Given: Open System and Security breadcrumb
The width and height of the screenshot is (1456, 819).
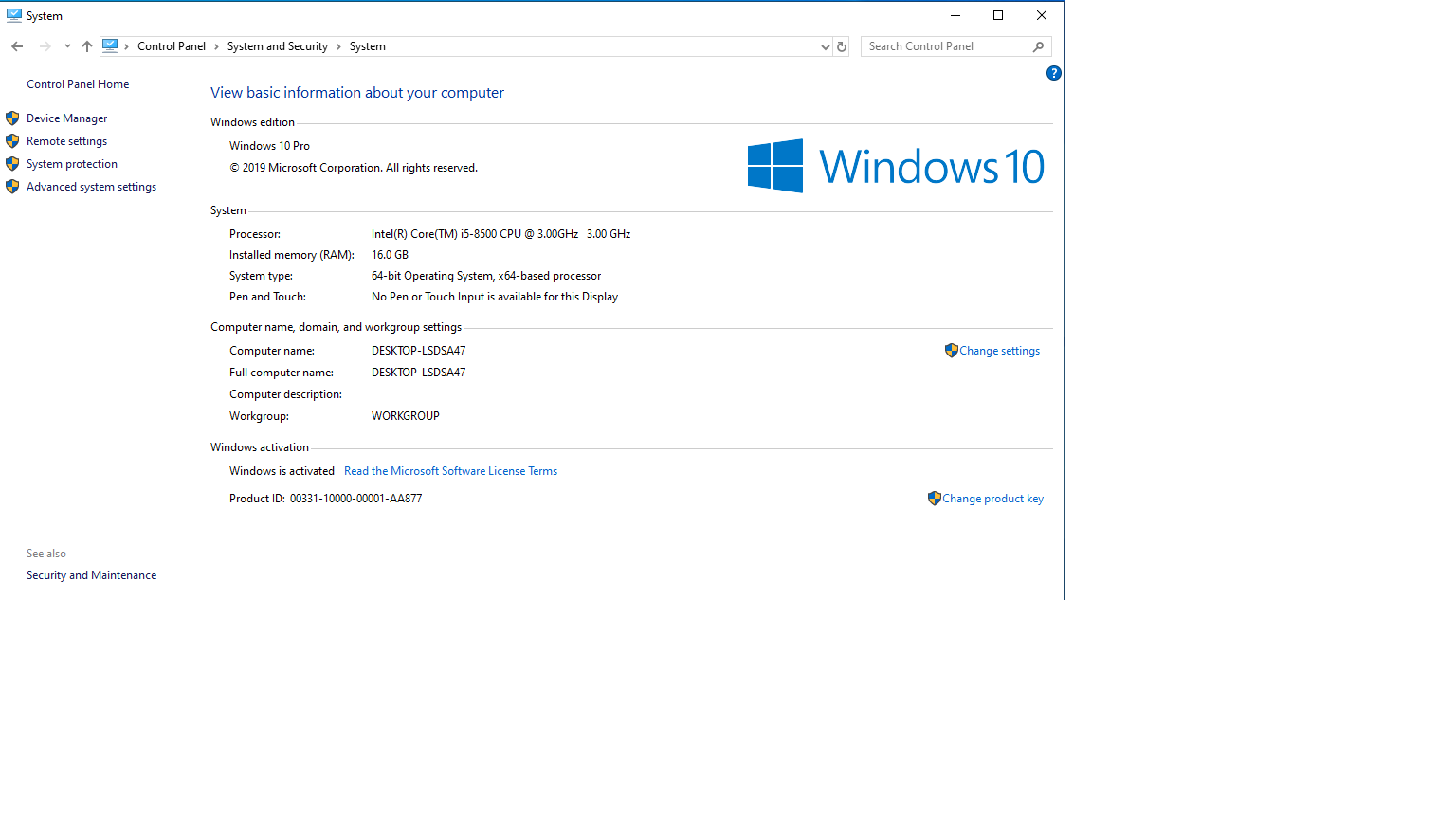Looking at the screenshot, I should click(278, 46).
